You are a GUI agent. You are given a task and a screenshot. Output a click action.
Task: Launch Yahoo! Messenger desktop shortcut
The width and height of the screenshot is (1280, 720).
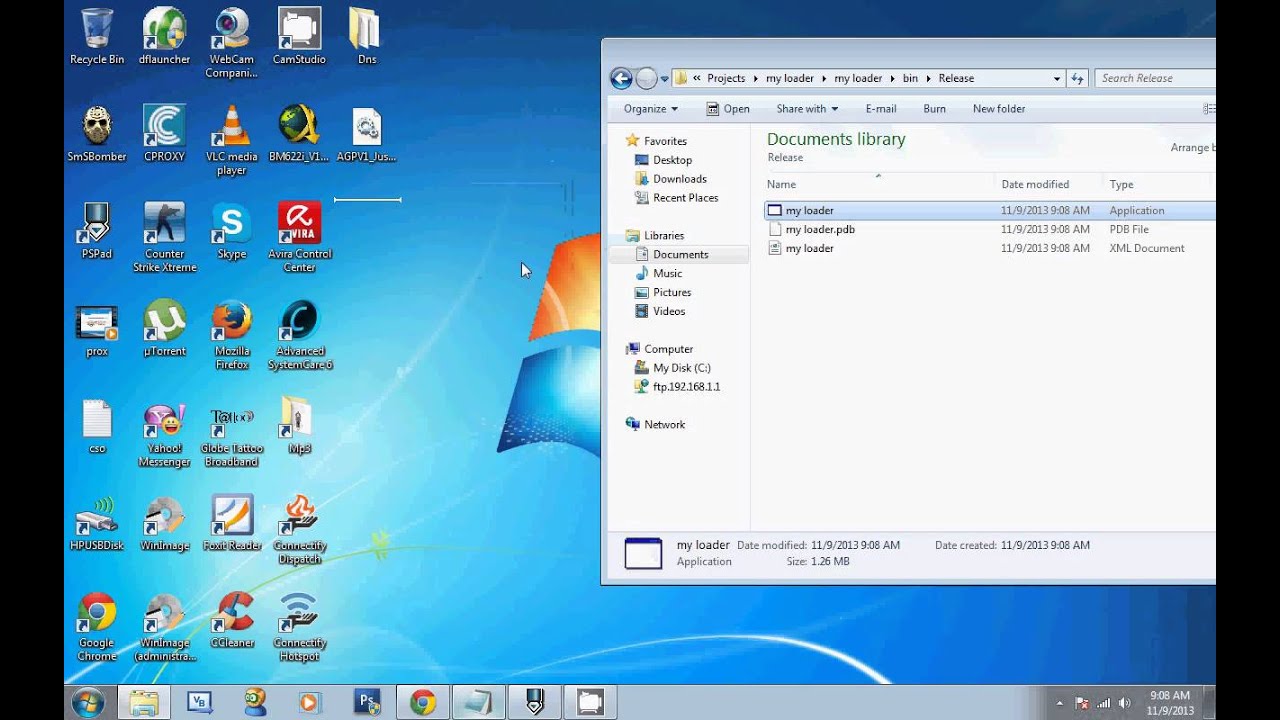click(x=165, y=435)
